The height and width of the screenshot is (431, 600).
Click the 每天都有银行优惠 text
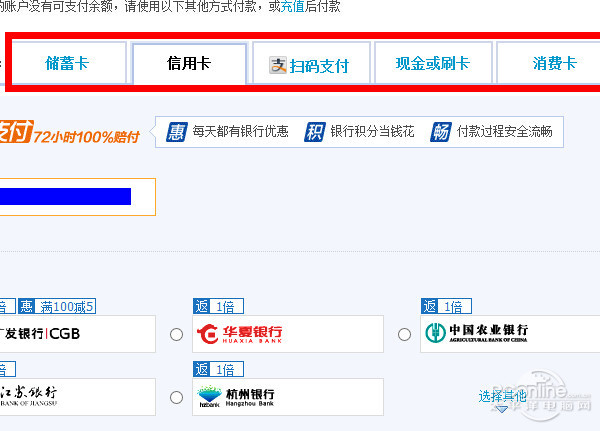coord(240,132)
